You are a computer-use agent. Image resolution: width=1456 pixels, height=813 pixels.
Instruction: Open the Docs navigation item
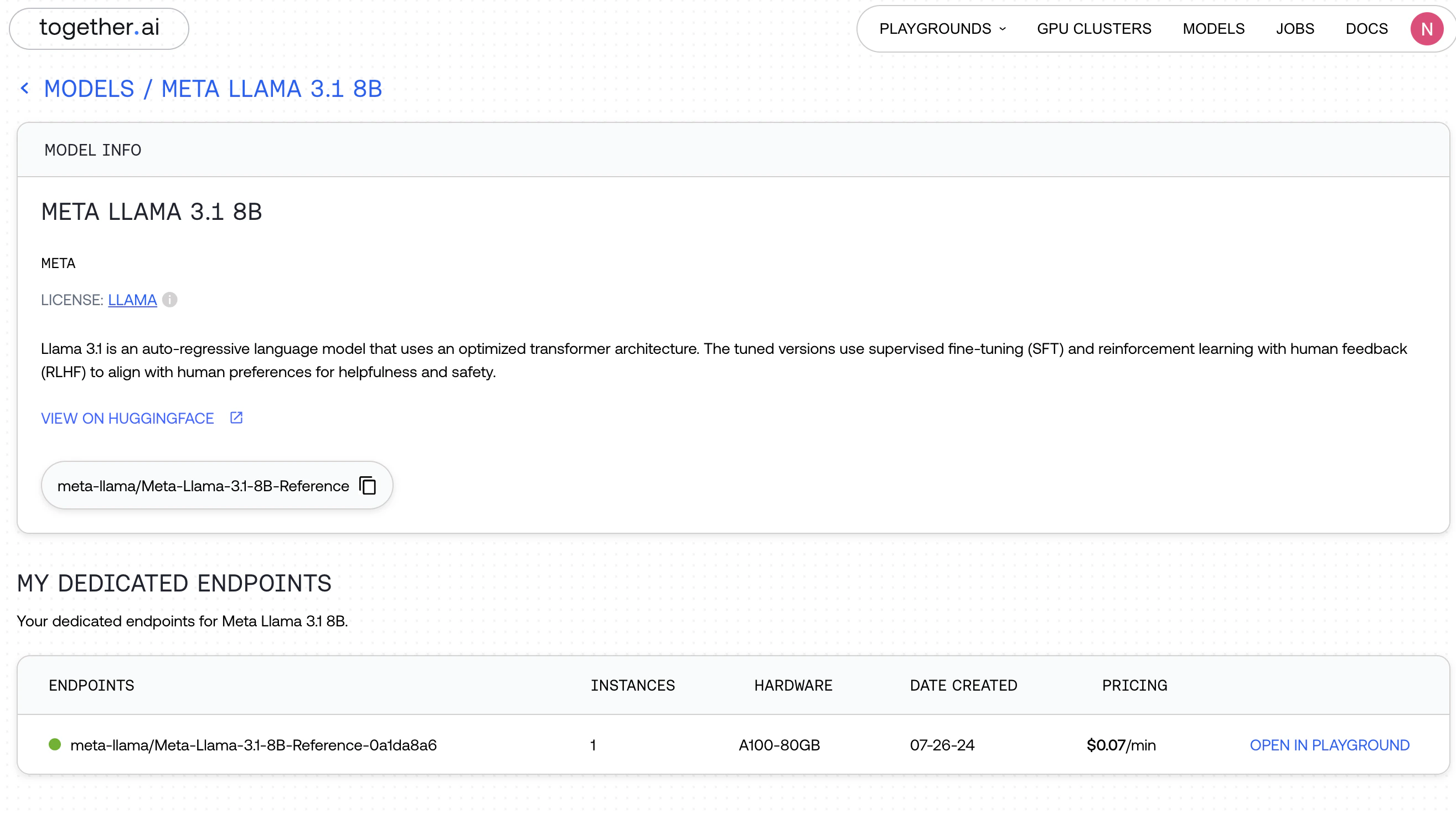[1366, 29]
